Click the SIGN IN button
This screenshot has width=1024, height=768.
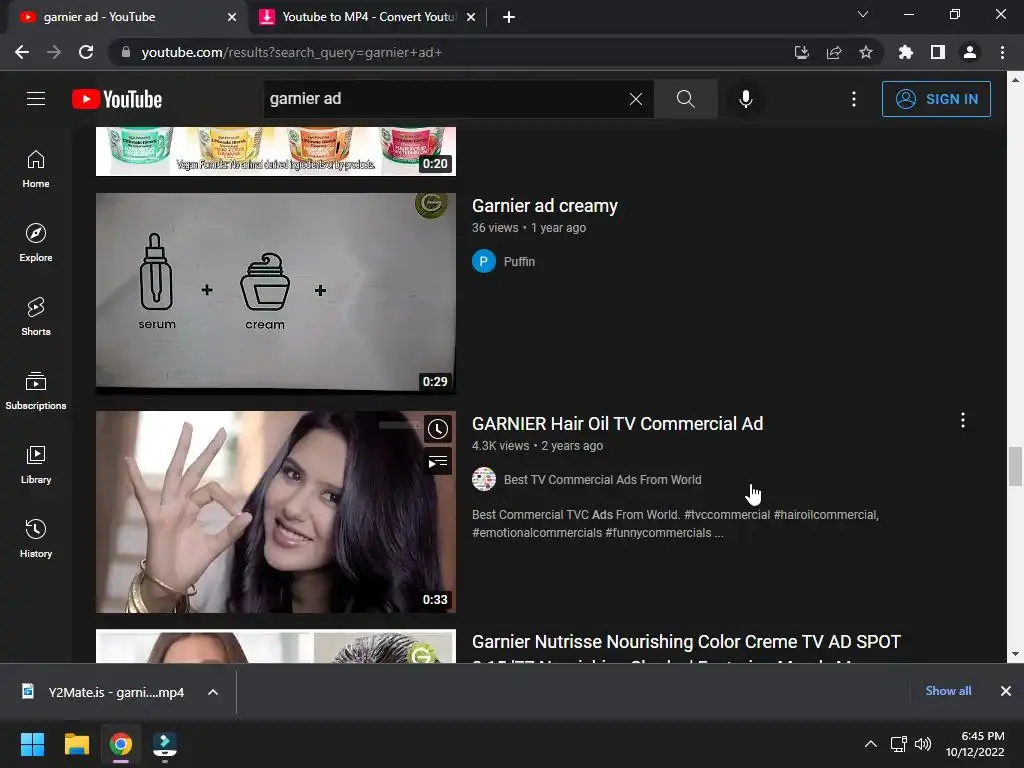coord(936,99)
